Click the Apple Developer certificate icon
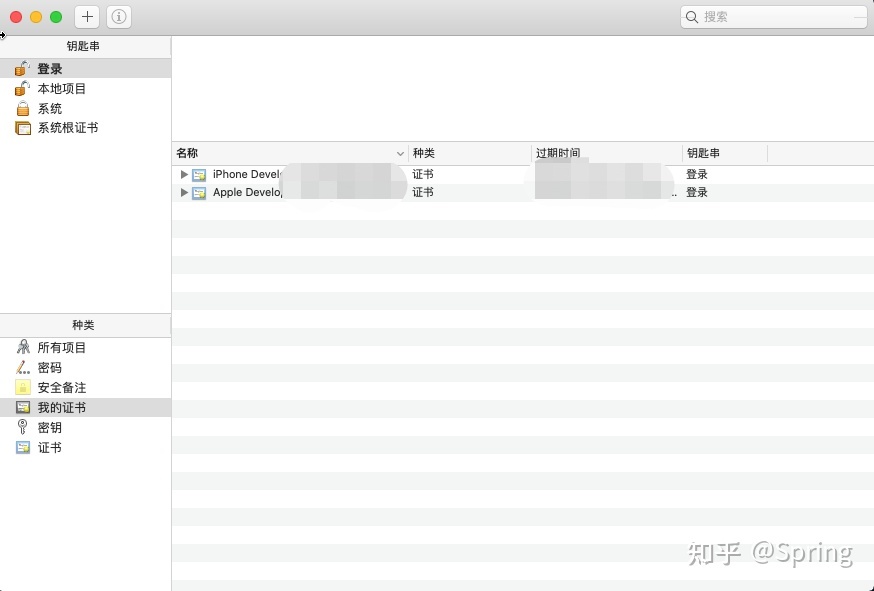This screenshot has height=591, width=874. 199,193
